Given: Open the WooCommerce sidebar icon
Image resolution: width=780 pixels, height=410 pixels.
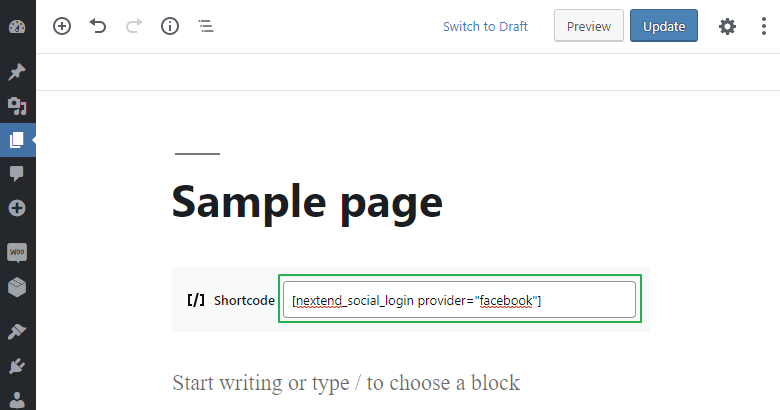Looking at the screenshot, I should point(17,252).
